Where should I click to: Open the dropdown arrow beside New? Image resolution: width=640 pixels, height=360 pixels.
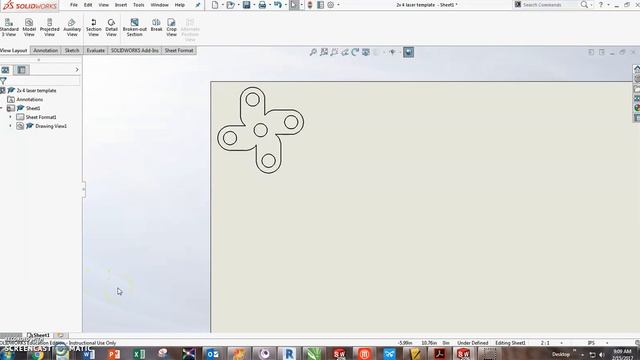point(222,5)
